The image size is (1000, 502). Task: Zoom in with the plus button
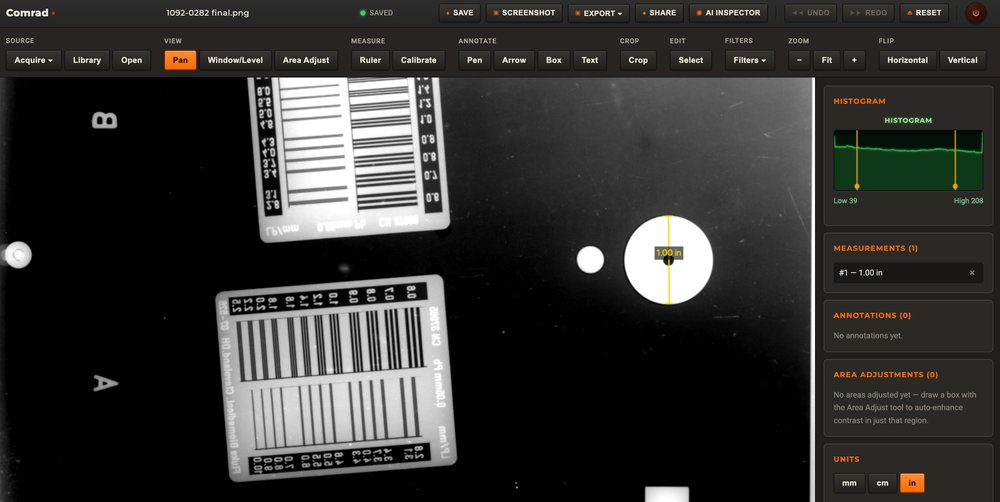coord(854,60)
